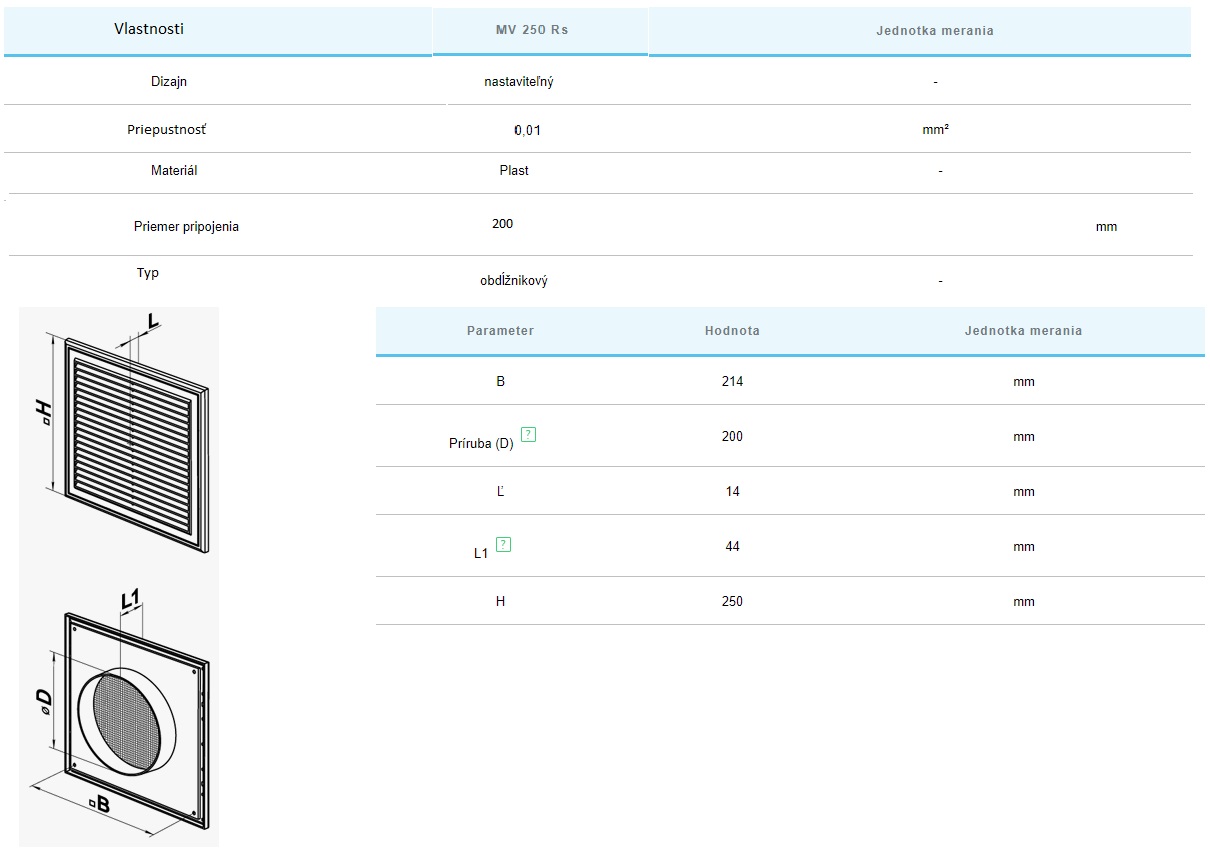Viewport: 1210px width, 864px height.
Task: Select the Plast material value
Action: pyautogui.click(x=514, y=171)
